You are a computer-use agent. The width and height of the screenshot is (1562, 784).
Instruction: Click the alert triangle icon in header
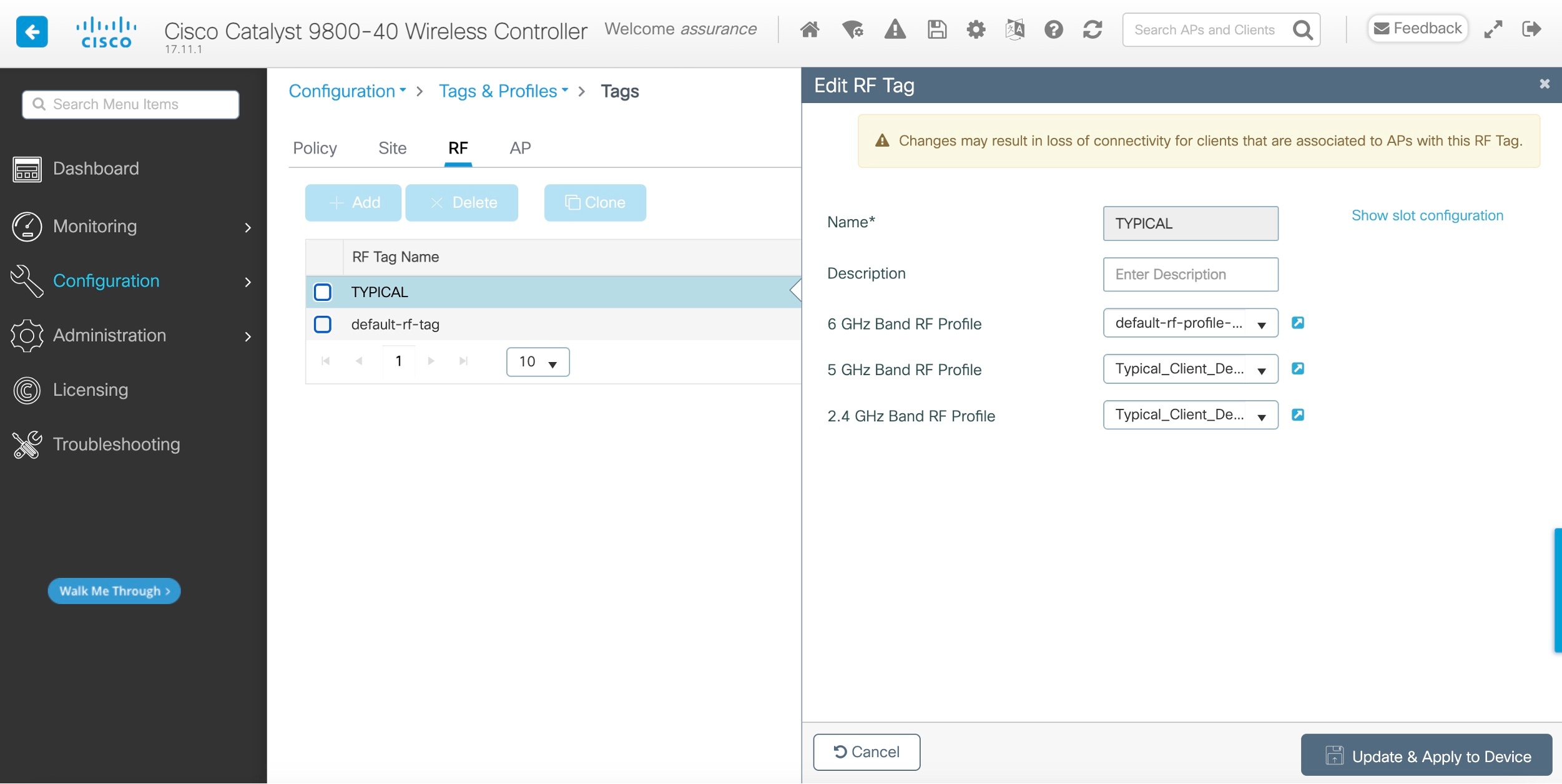[x=895, y=29]
